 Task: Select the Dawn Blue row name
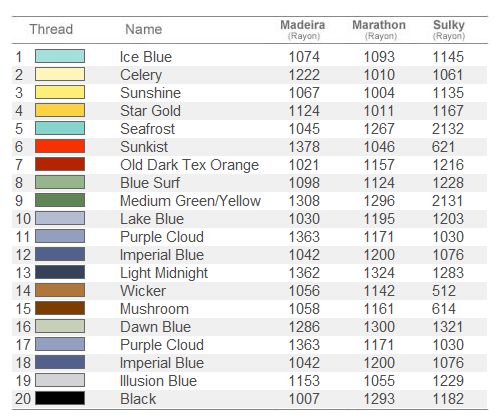155,327
